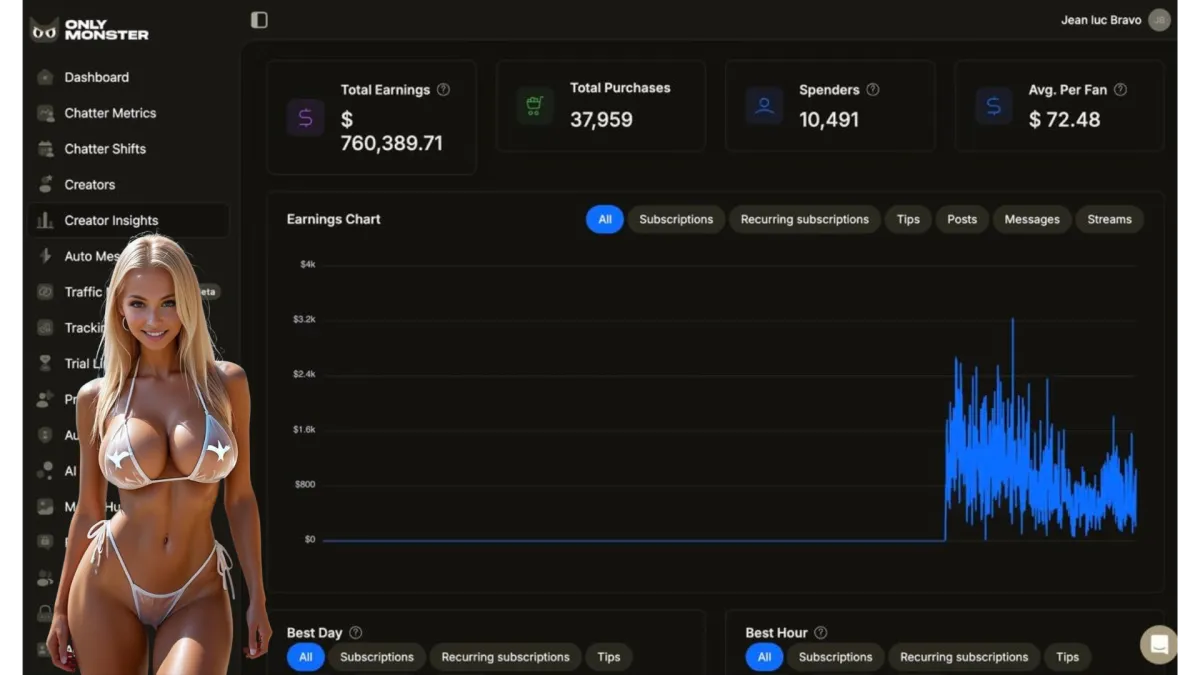Select Tips filter under Best Hour
The height and width of the screenshot is (675, 1200).
click(1068, 657)
